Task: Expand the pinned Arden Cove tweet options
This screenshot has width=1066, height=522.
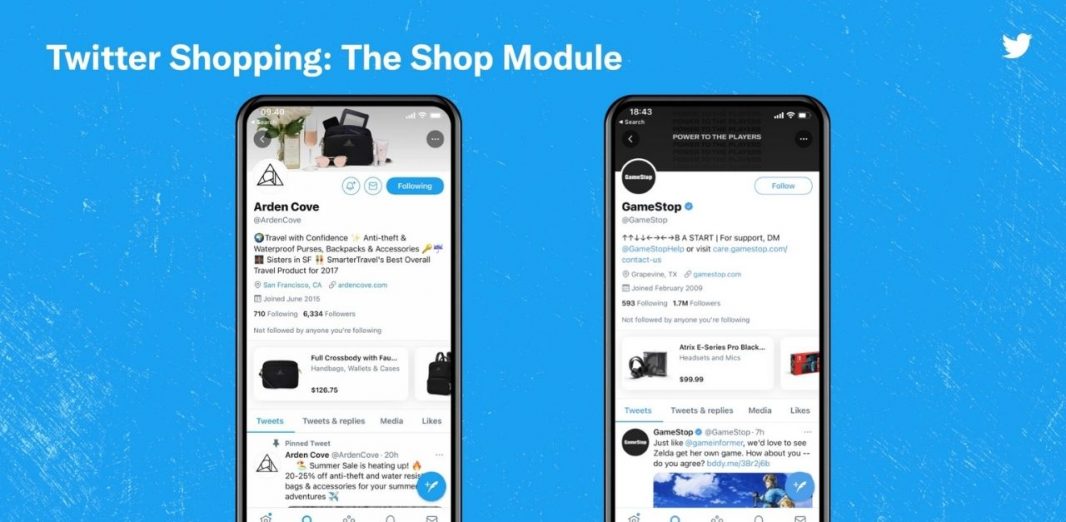Action: (x=439, y=455)
